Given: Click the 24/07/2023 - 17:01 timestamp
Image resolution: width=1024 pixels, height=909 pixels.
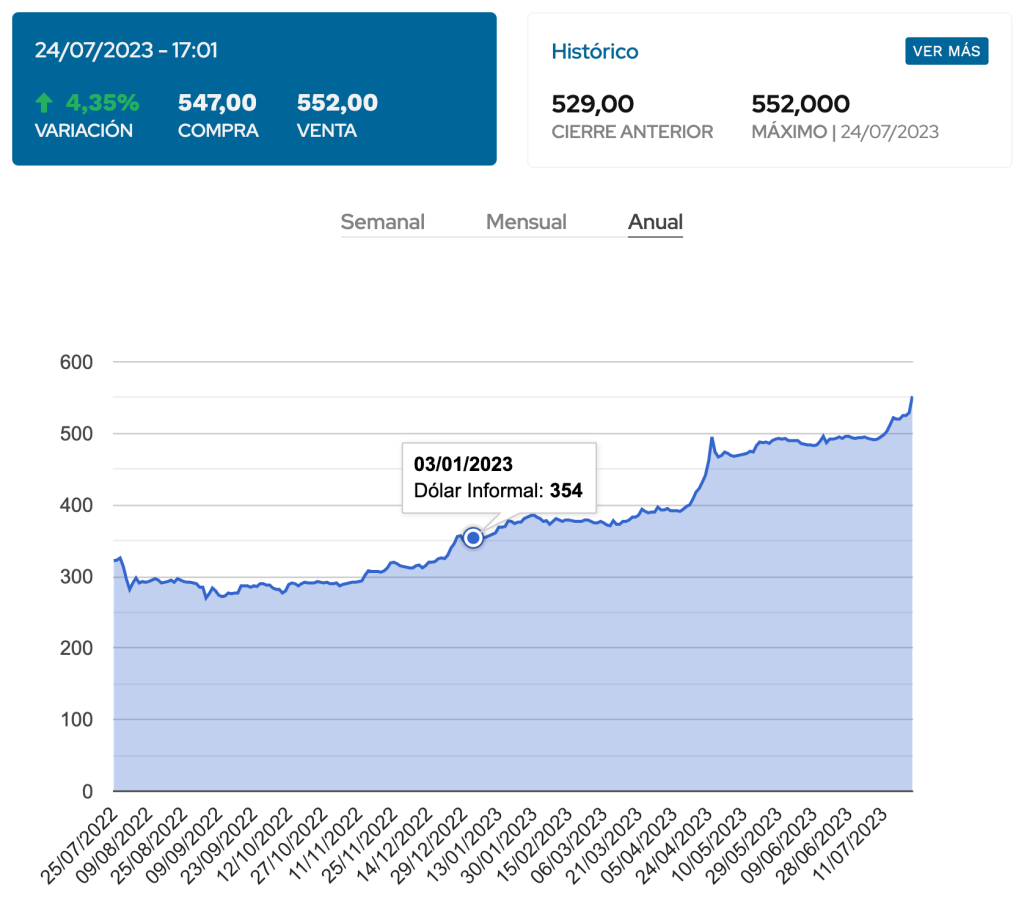Looking at the screenshot, I should click(126, 51).
